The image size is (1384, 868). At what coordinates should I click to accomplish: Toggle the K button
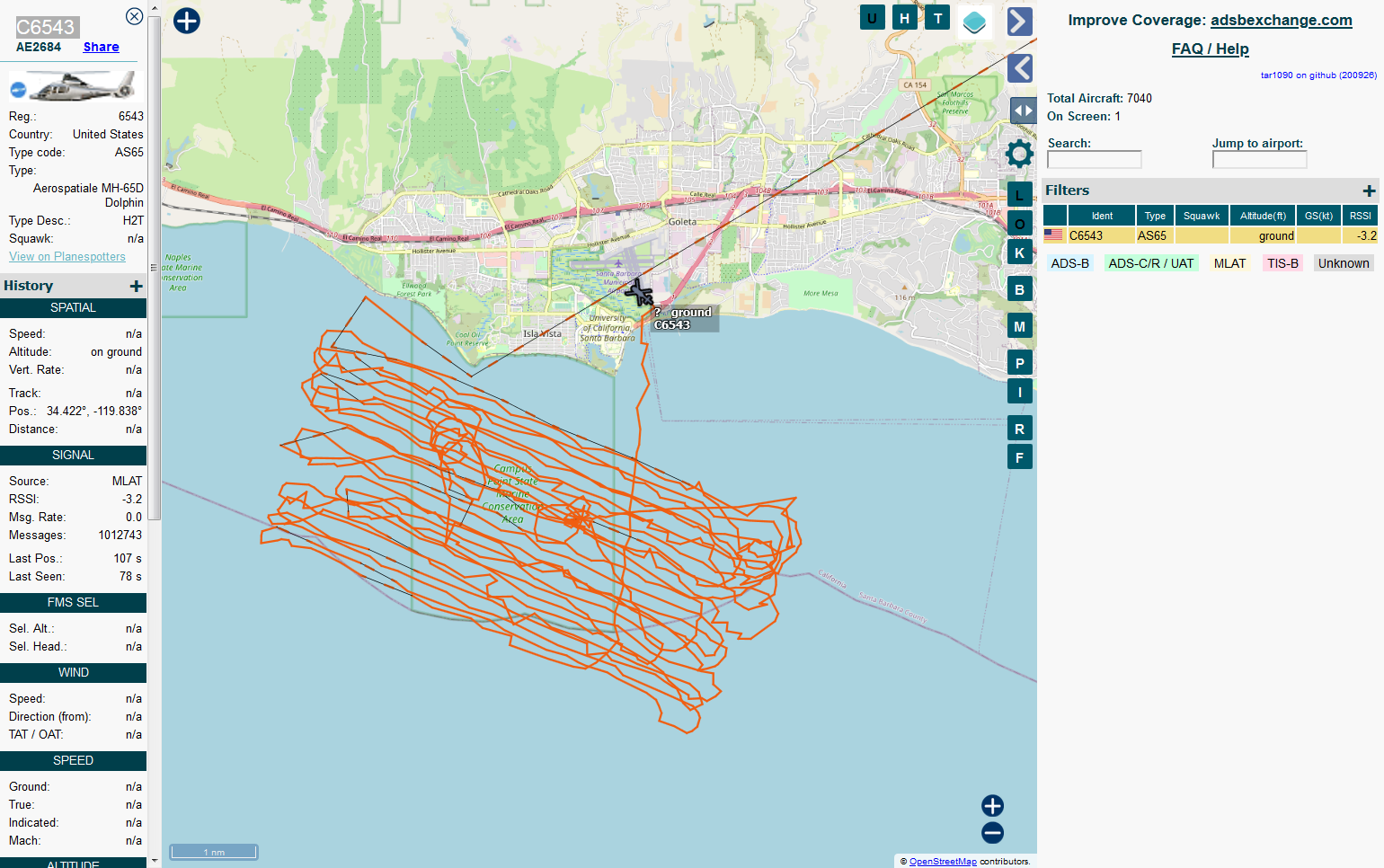(1019, 252)
